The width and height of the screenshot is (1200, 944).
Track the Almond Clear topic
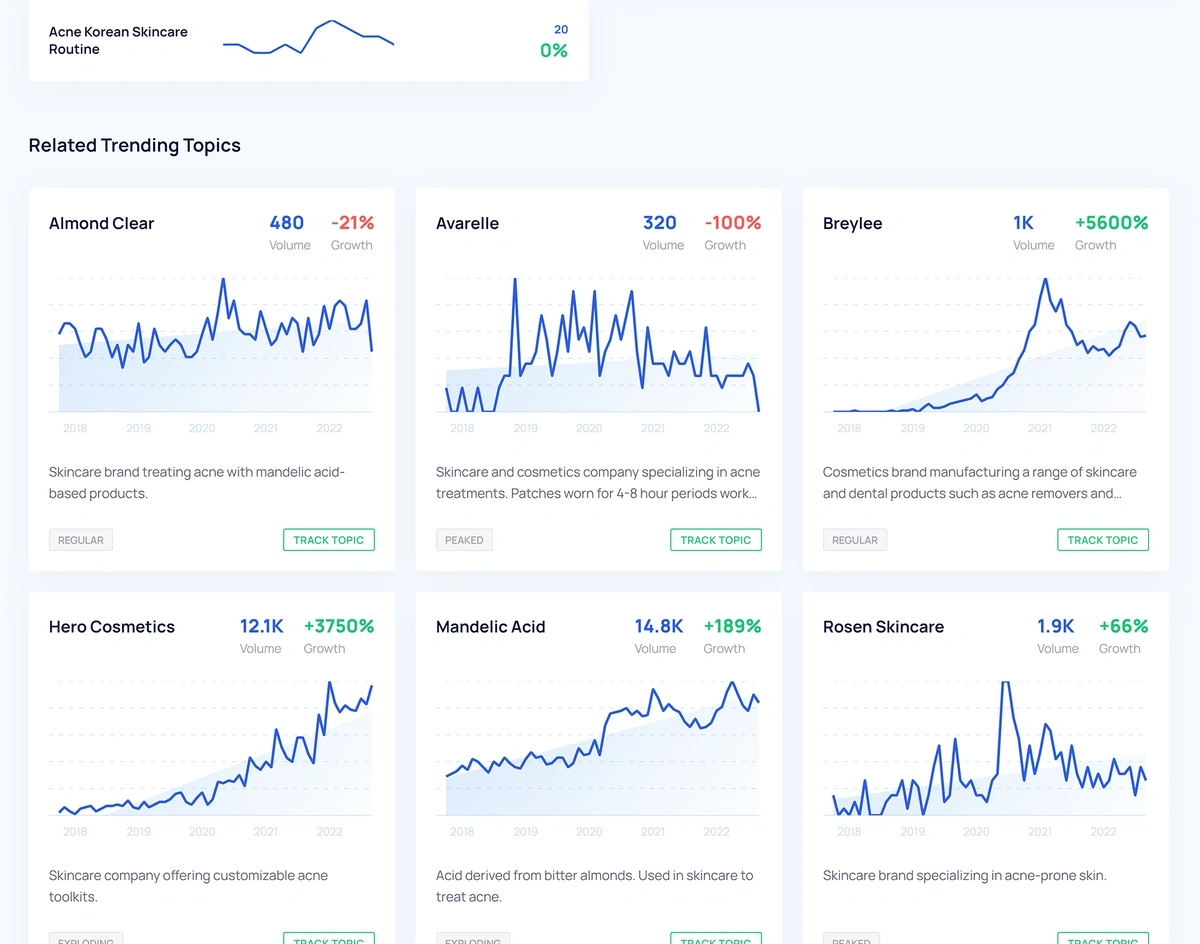coord(329,540)
